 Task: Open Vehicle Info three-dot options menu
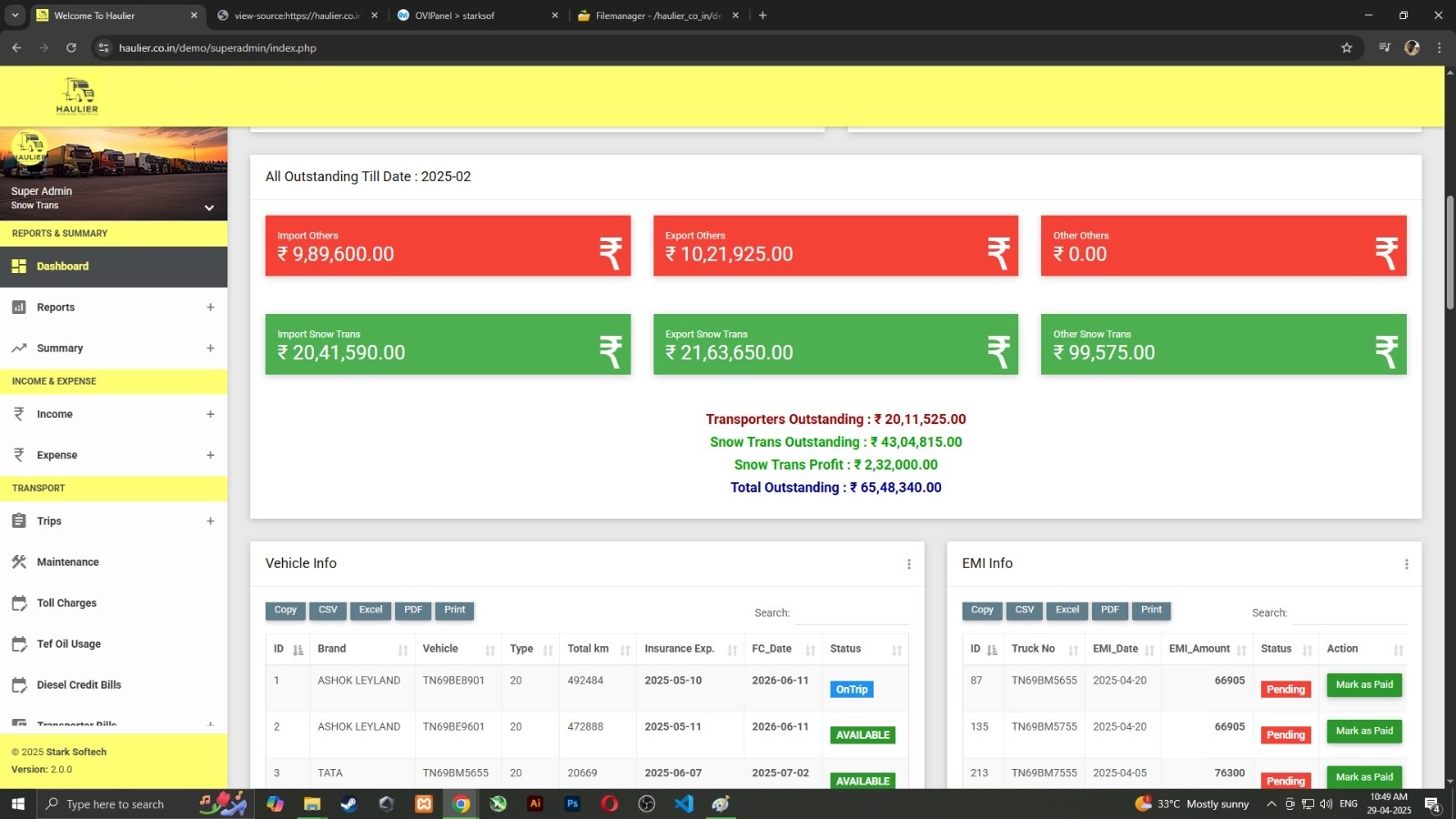[x=908, y=564]
